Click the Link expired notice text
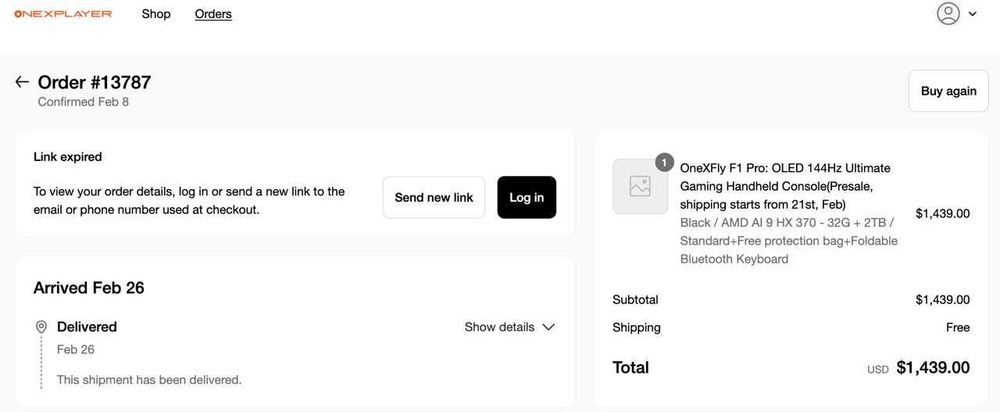The width and height of the screenshot is (1000, 412). [68, 157]
